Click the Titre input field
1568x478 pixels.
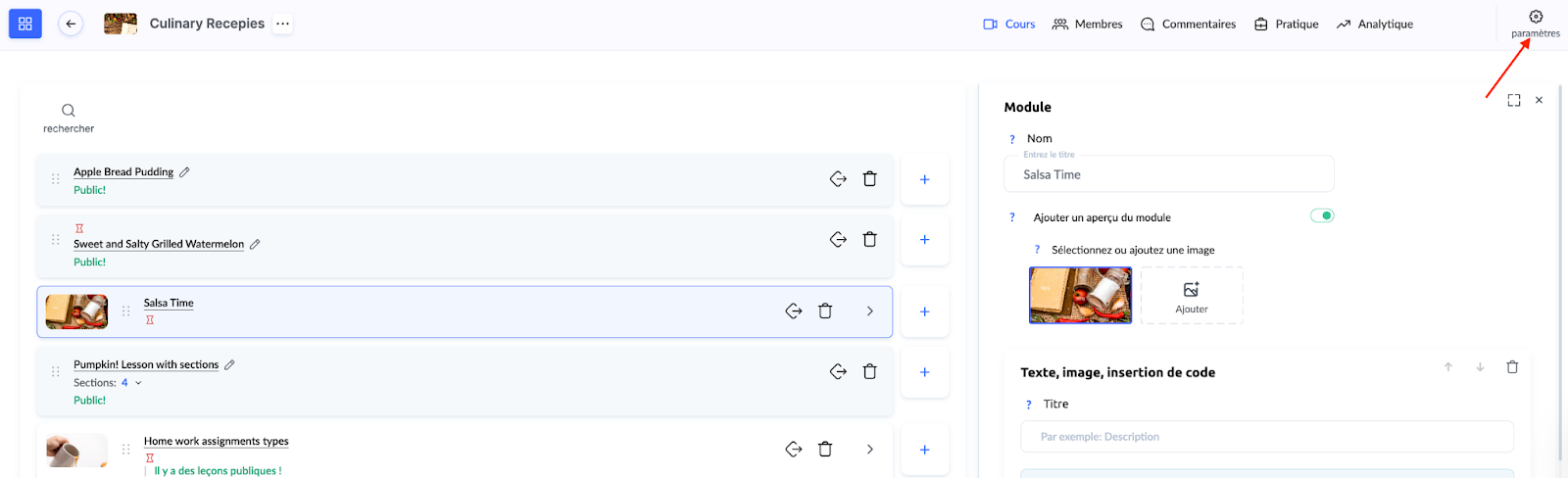click(x=1266, y=437)
